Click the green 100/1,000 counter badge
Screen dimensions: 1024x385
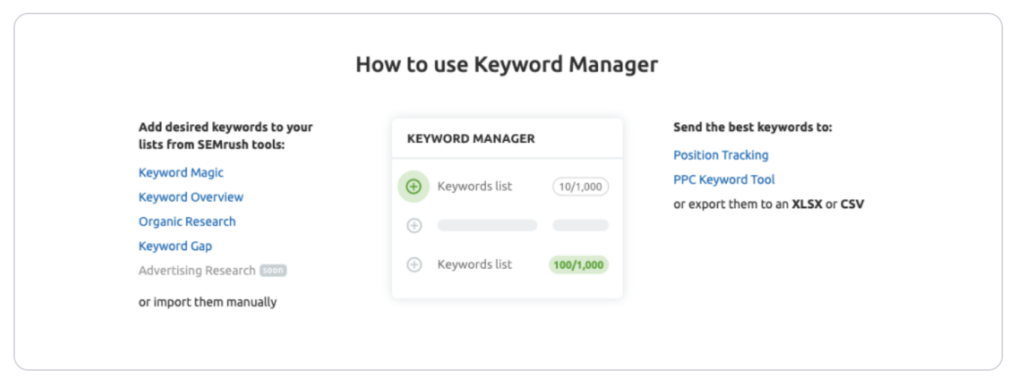(x=579, y=265)
